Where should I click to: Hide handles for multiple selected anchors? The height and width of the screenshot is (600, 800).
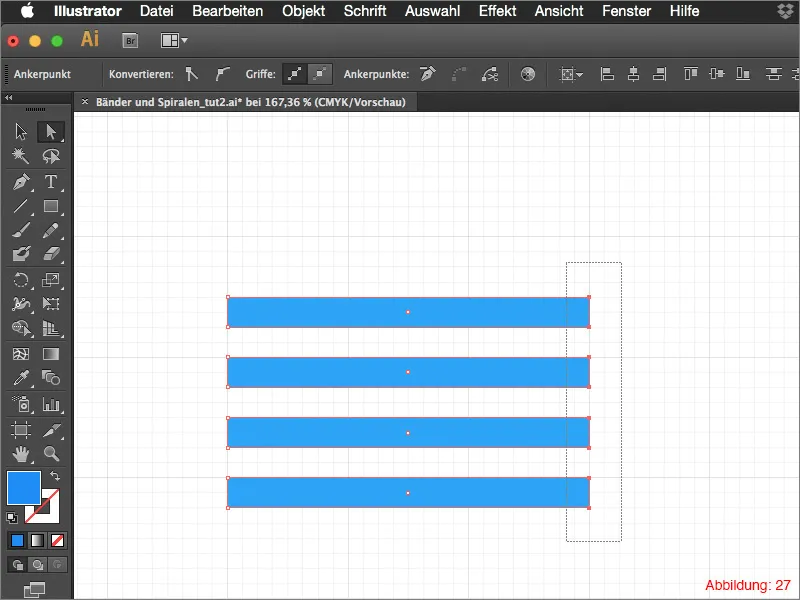click(320, 74)
